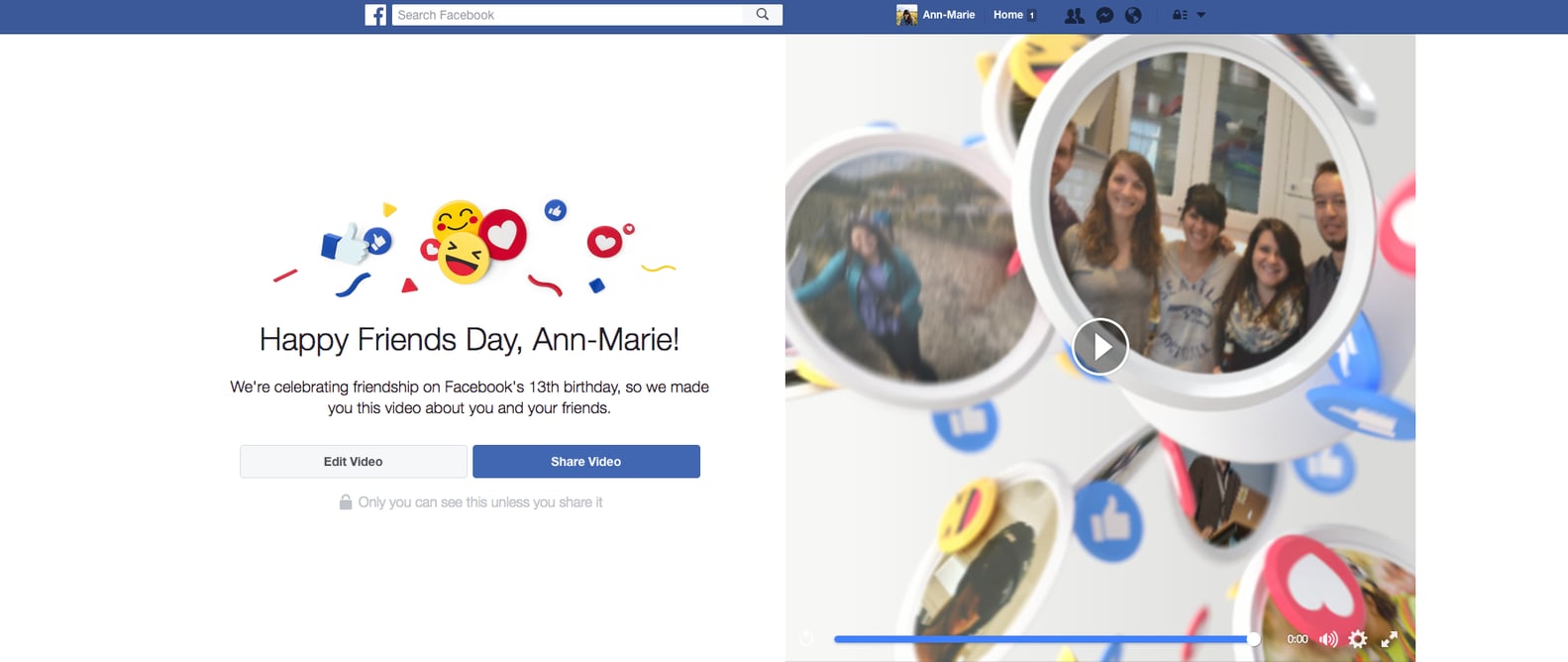Click the Share Video button
The image size is (1568, 662).
tap(586, 462)
